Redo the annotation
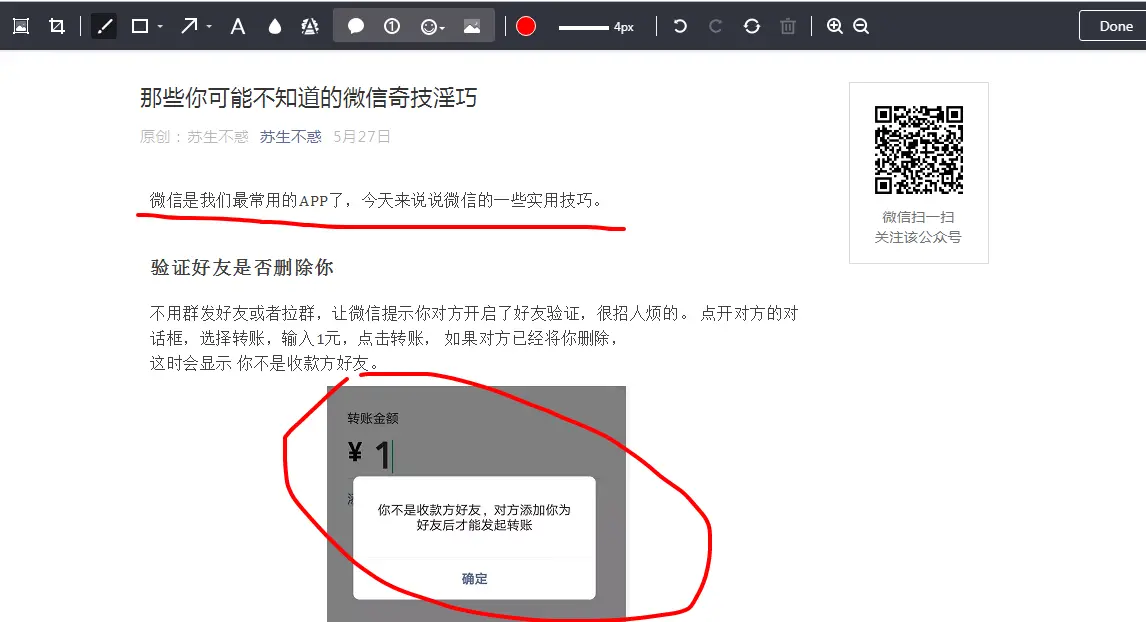The image size is (1146, 622). [716, 26]
